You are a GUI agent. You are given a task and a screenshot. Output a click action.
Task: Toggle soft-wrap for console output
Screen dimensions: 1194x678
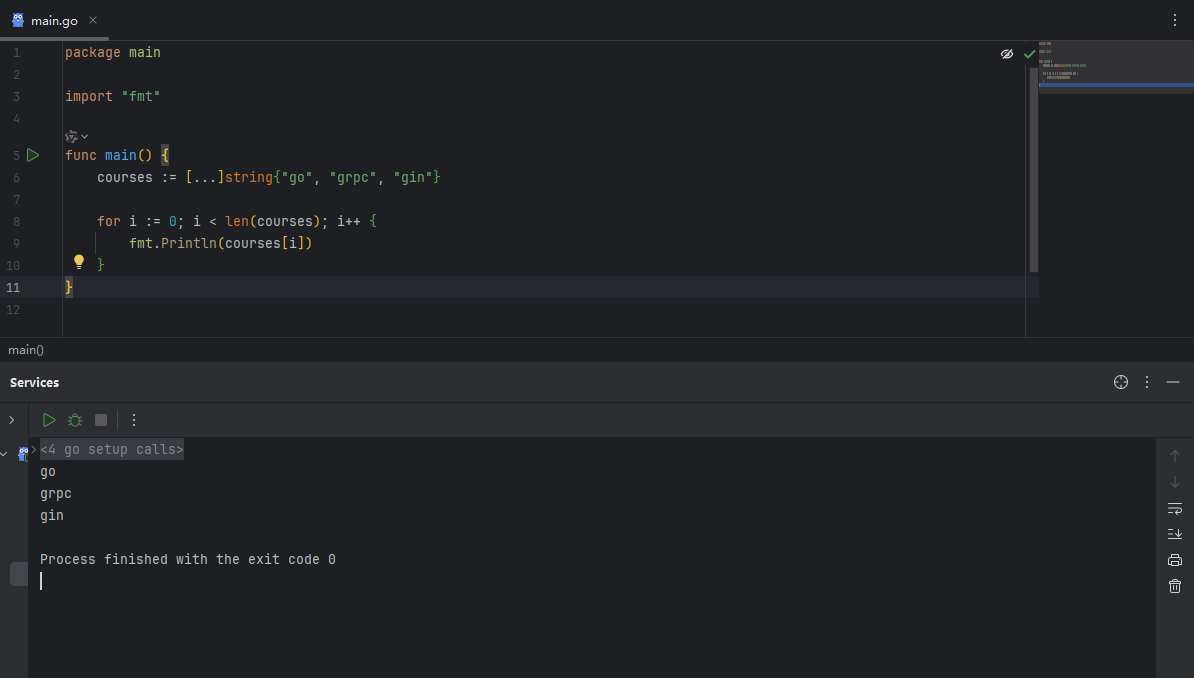(1175, 508)
